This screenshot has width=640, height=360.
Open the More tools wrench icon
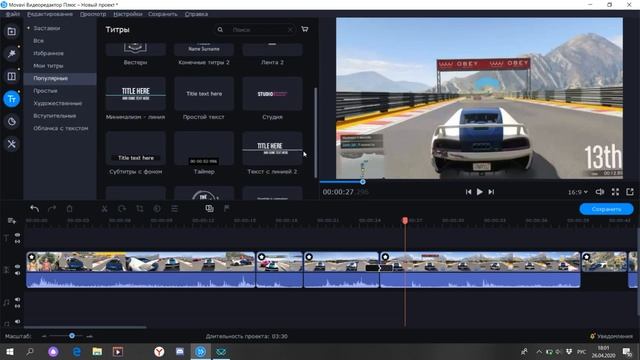click(11, 144)
